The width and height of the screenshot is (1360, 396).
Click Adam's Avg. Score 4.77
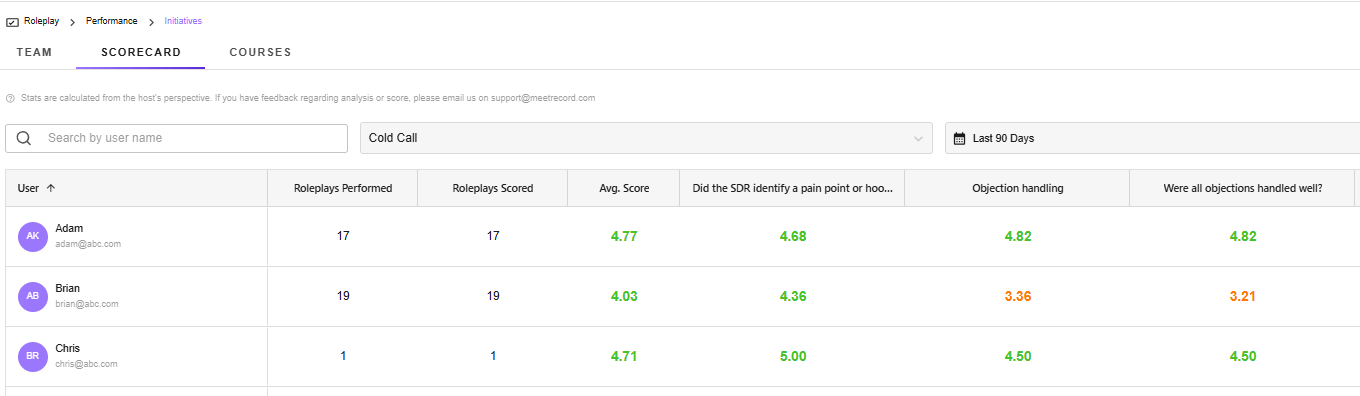tap(624, 236)
